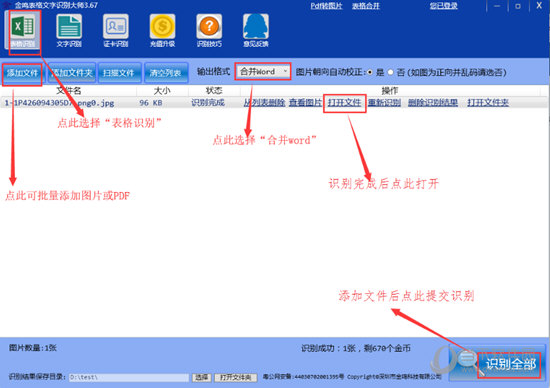Close the application window
Image resolution: width=550 pixels, height=388 pixels.
(x=539, y=6)
